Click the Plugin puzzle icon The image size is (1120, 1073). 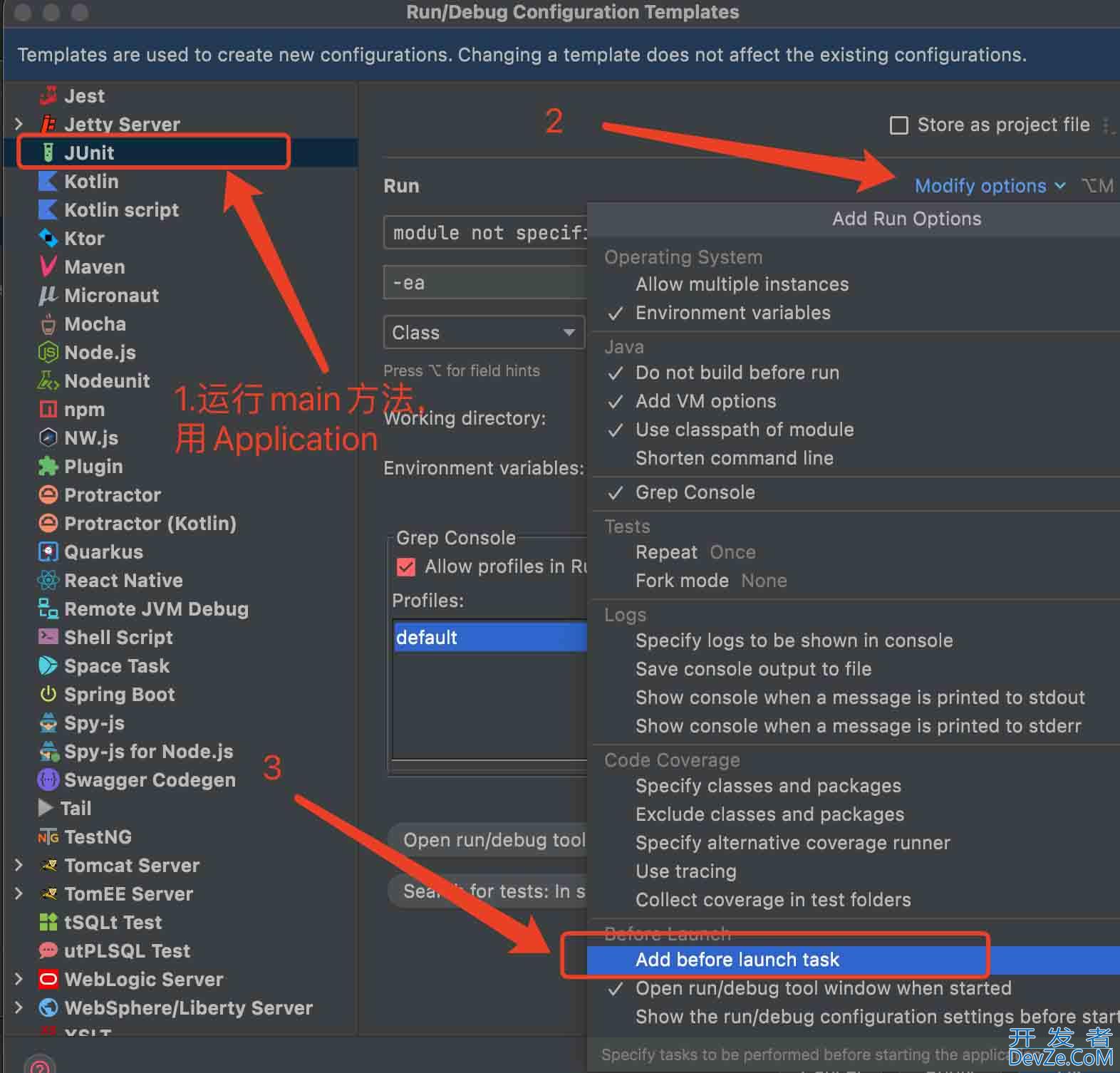click(48, 466)
